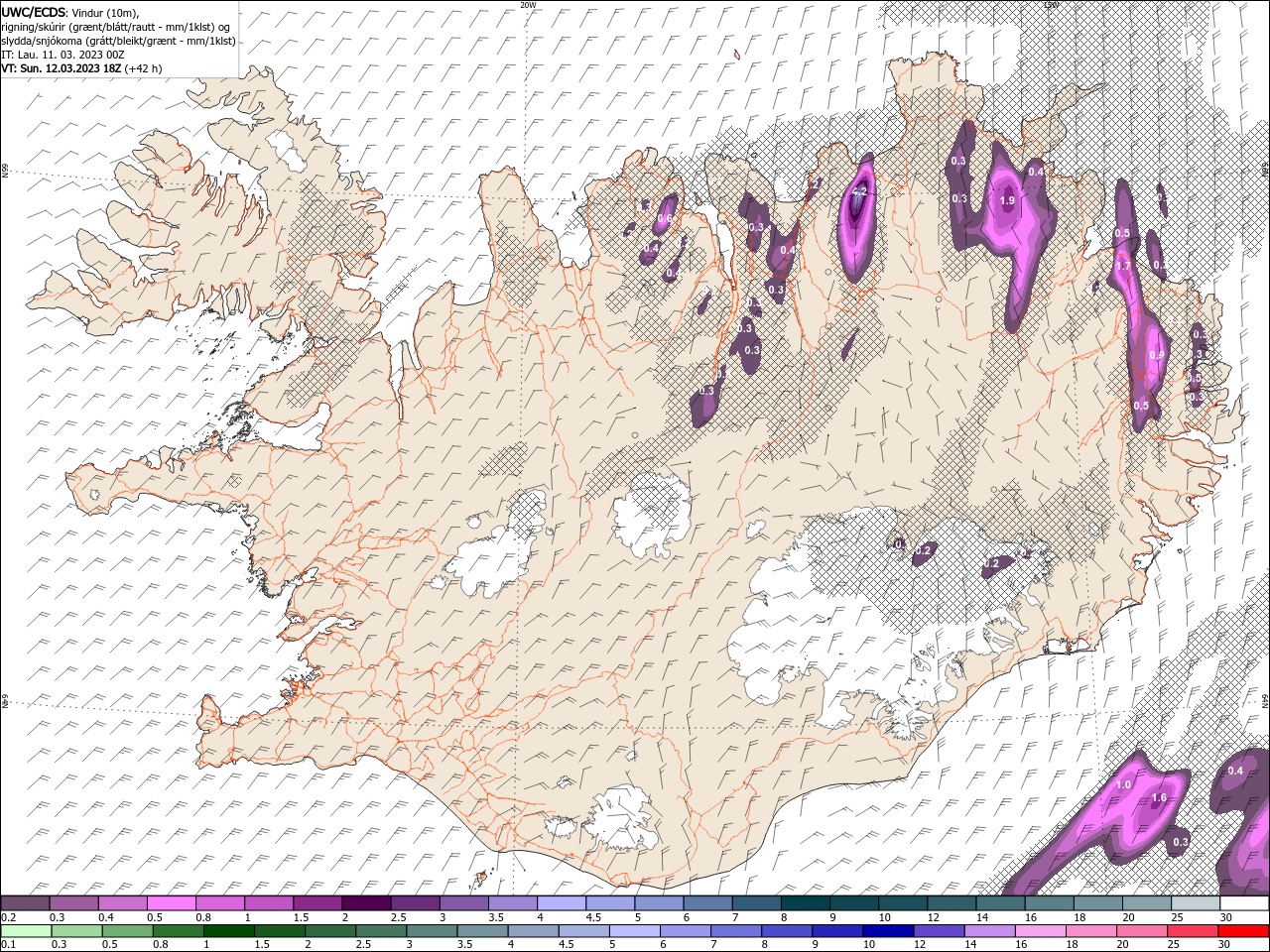Viewport: 1270px width, 952px height.
Task: Click the 15W longitude label
Action: point(1051,5)
